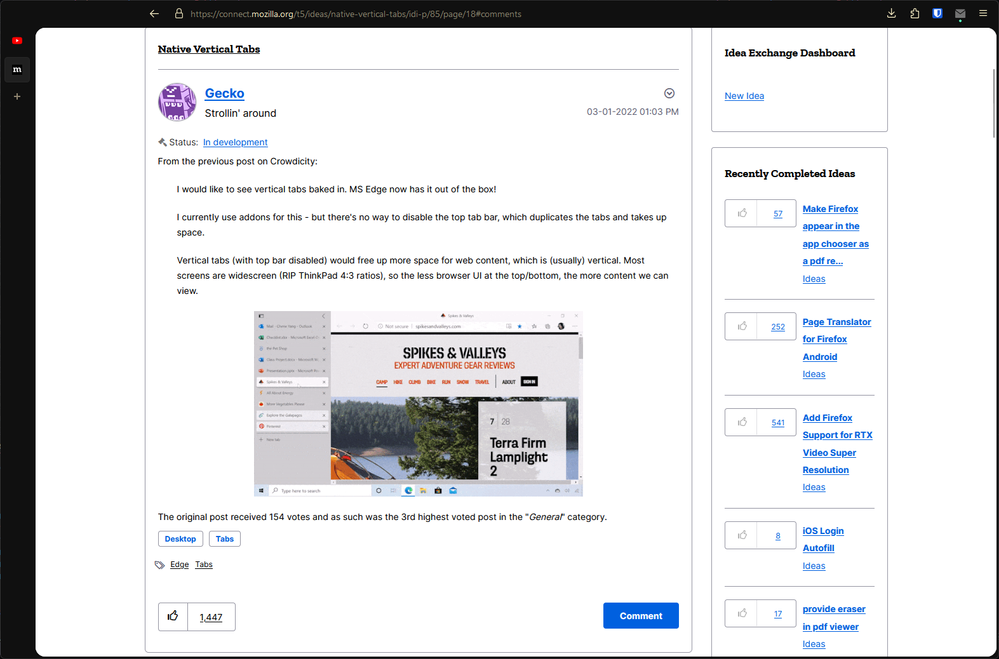
Task: Click Gecko's purple avatar image
Action: (177, 102)
